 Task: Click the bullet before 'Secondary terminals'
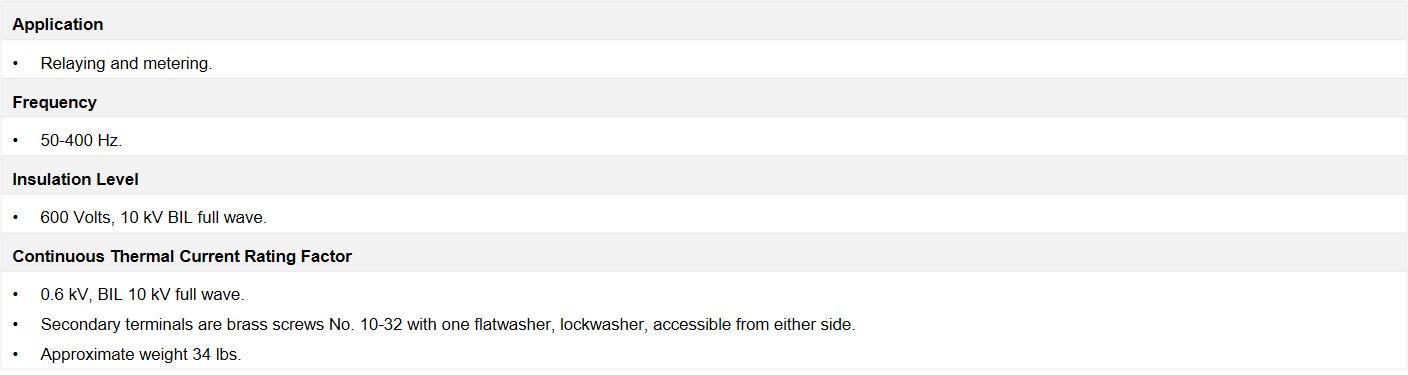pos(16,325)
